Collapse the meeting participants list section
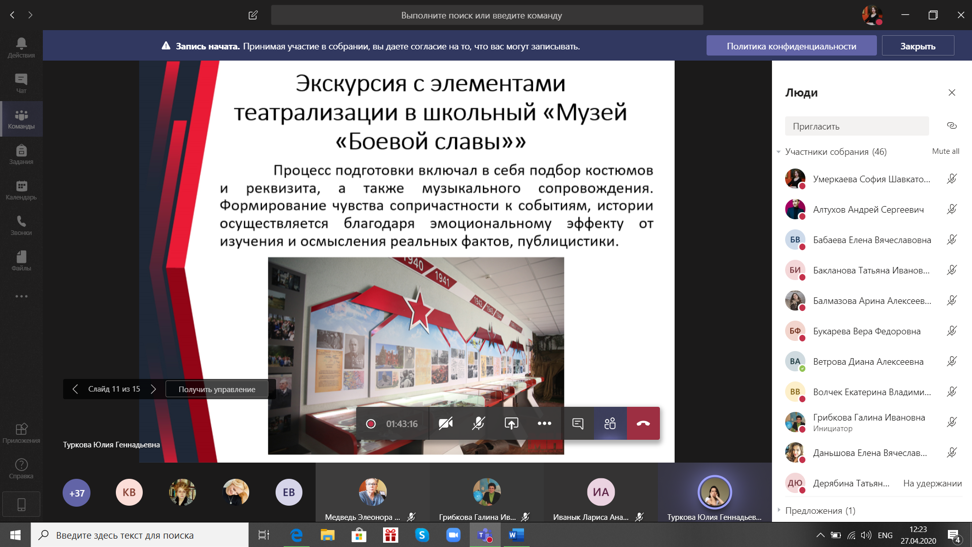Image resolution: width=972 pixels, height=547 pixels. [779, 152]
